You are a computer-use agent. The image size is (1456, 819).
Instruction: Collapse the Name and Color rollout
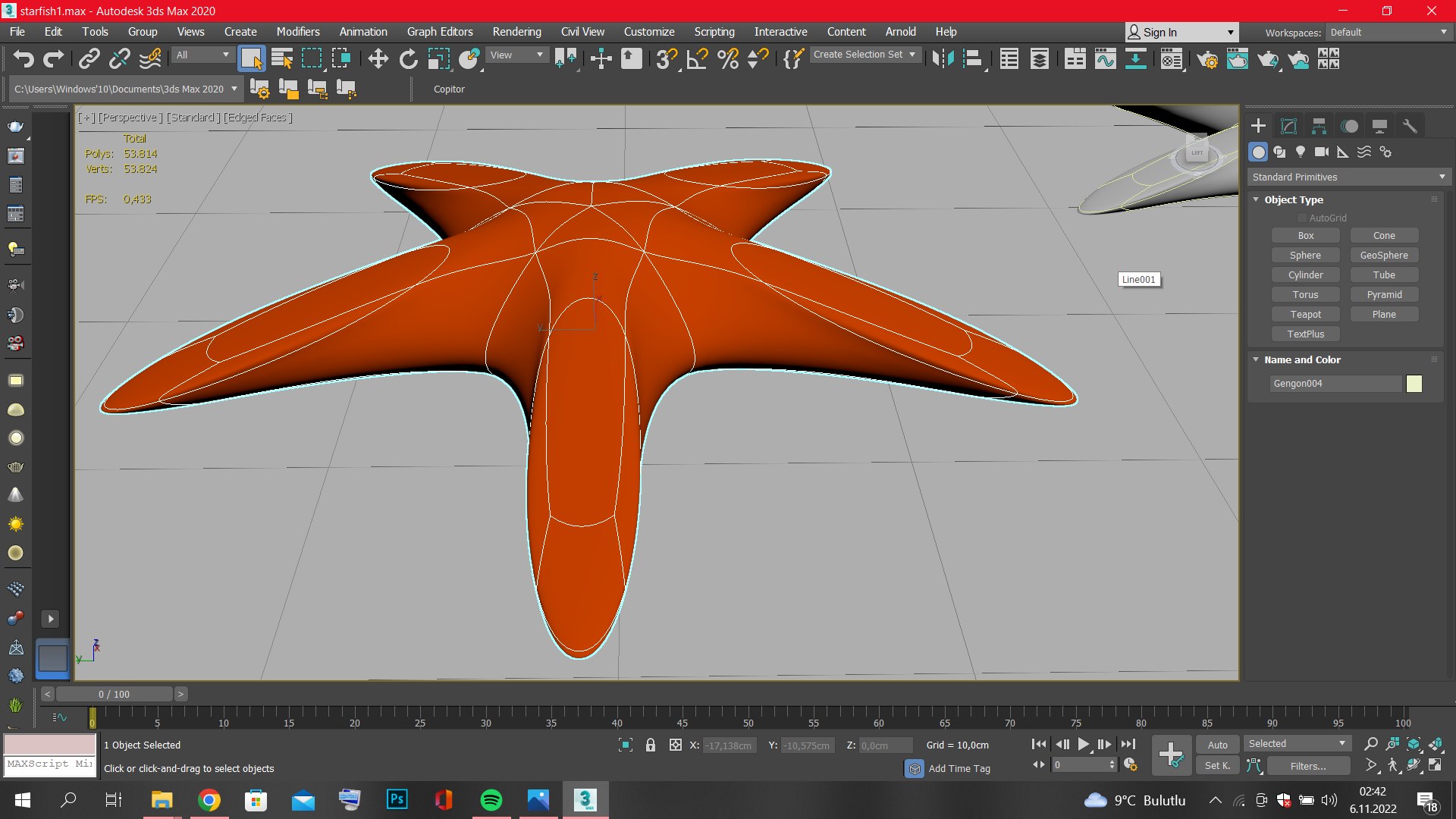1256,359
